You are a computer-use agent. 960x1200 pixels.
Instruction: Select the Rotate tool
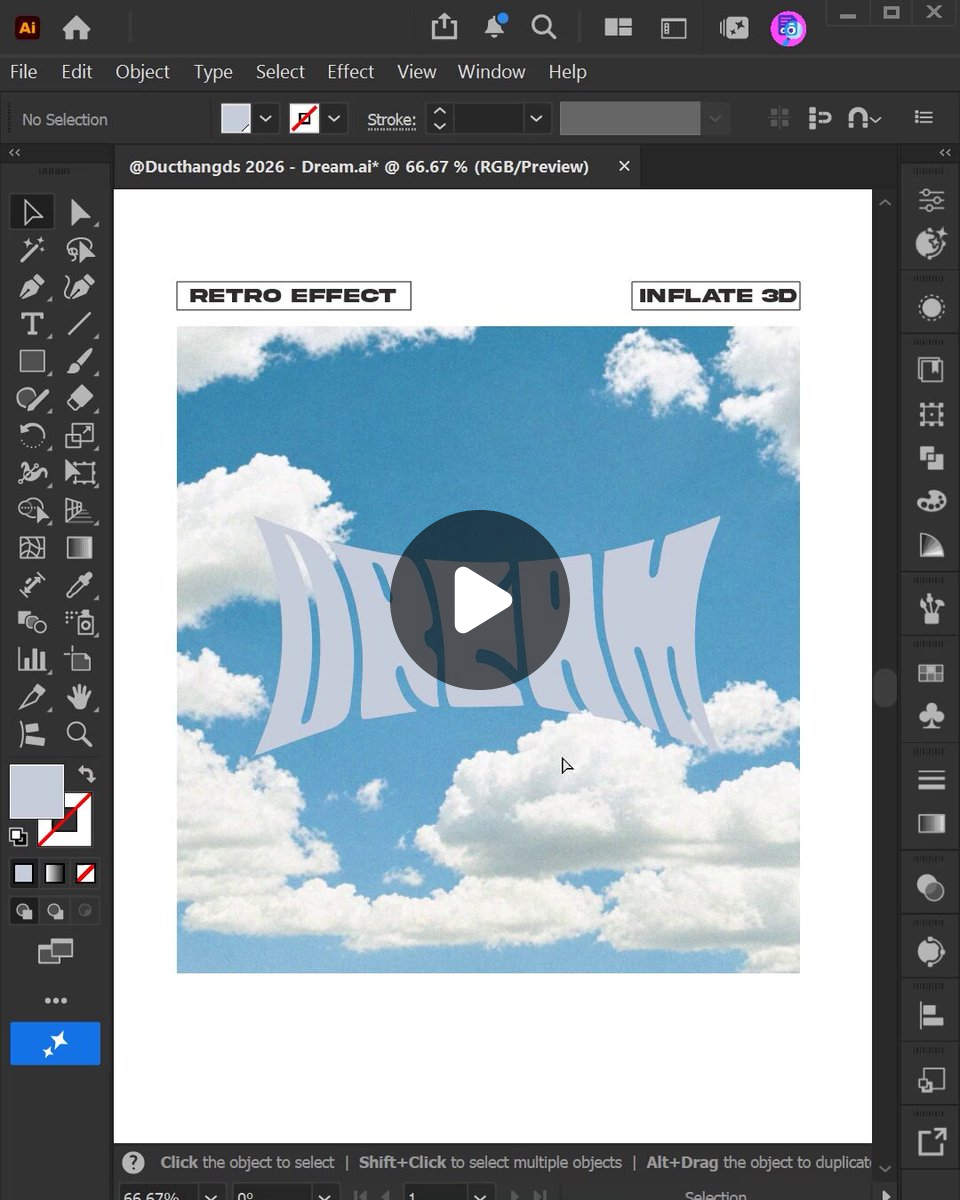coord(32,435)
